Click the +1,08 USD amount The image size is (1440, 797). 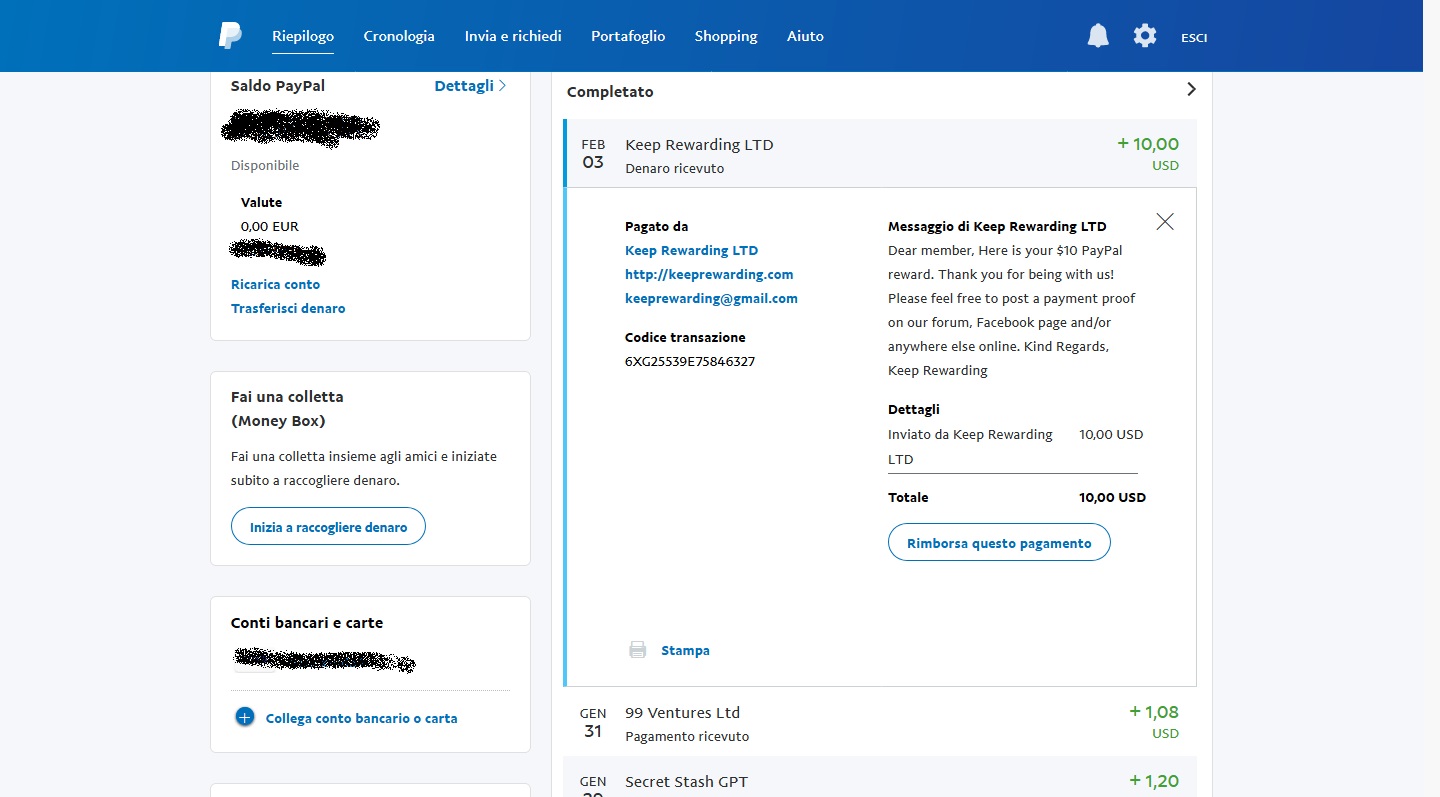coord(1154,721)
